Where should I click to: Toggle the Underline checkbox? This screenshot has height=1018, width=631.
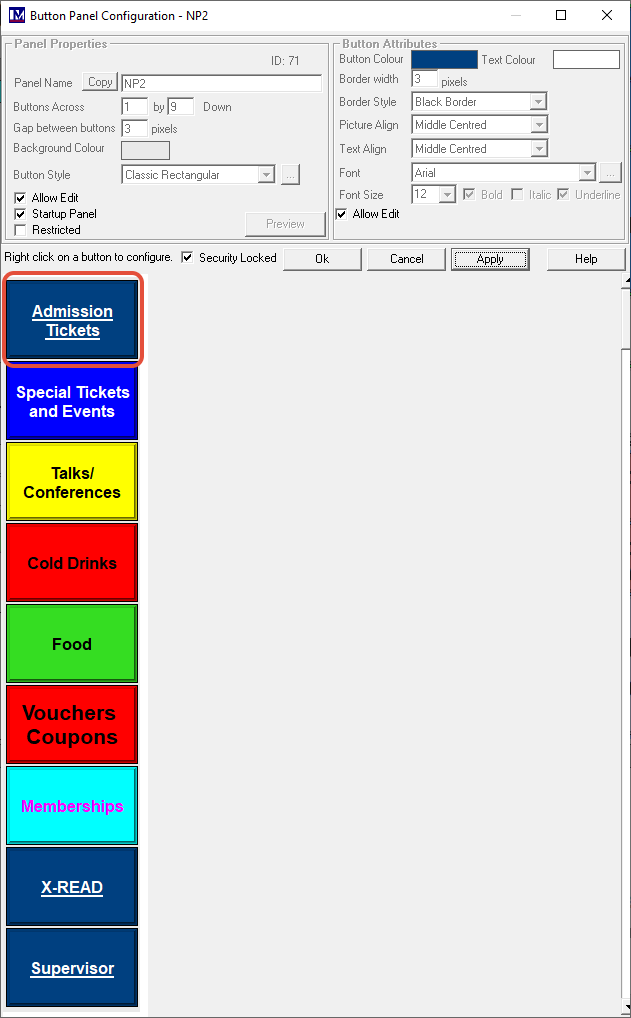(563, 195)
